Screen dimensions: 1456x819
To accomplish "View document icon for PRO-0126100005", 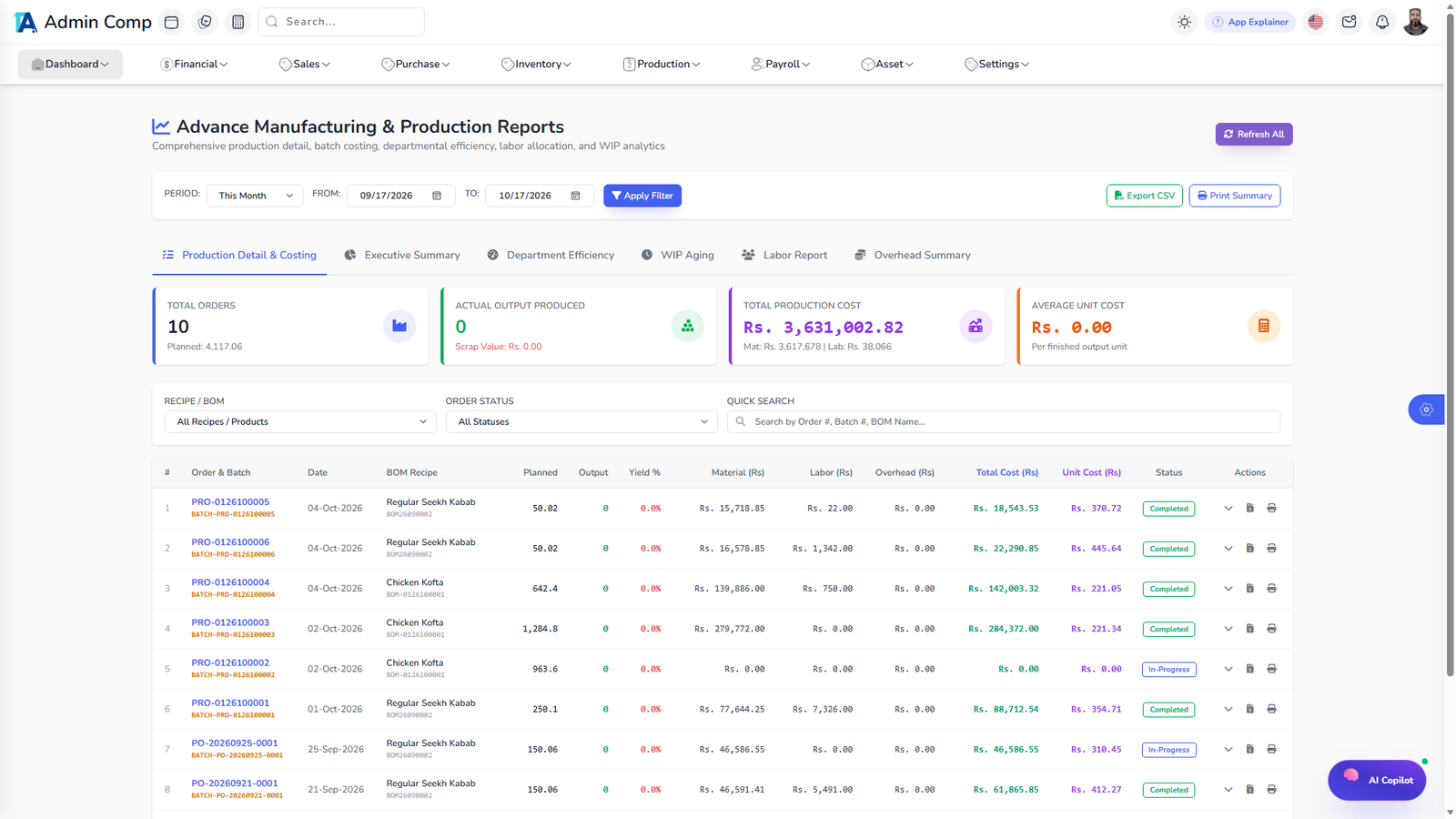I will pyautogui.click(x=1249, y=508).
